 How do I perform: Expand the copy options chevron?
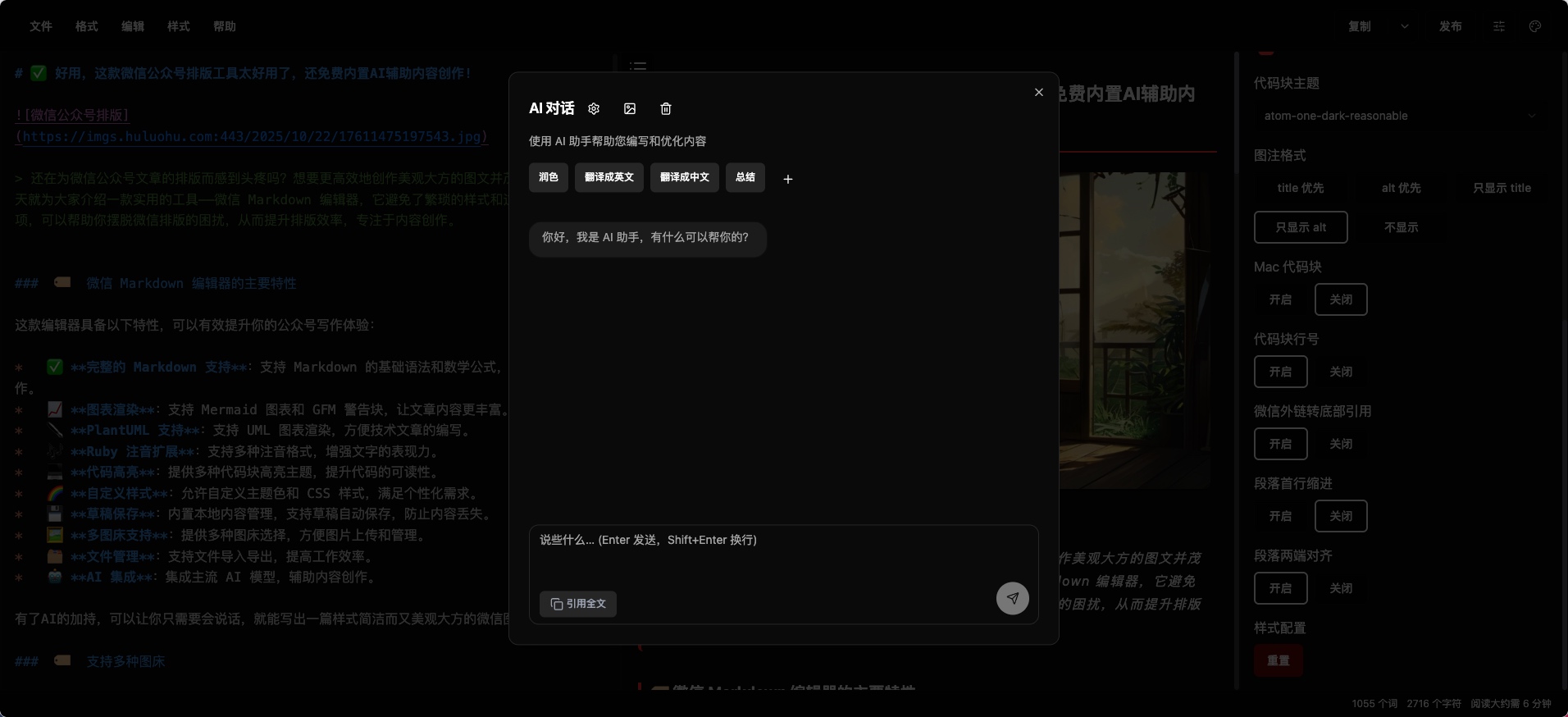point(1405,26)
